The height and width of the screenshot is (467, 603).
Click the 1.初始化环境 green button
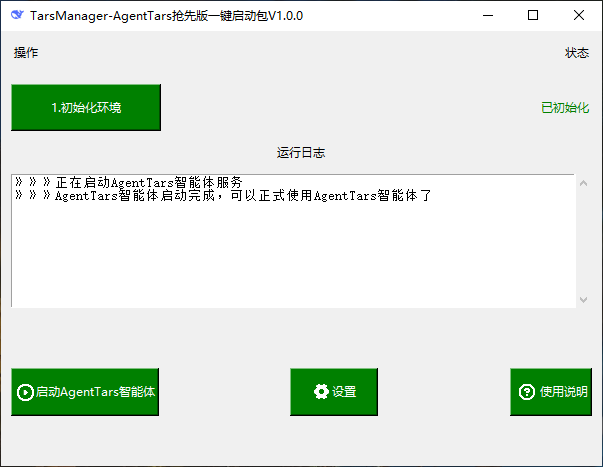click(86, 107)
